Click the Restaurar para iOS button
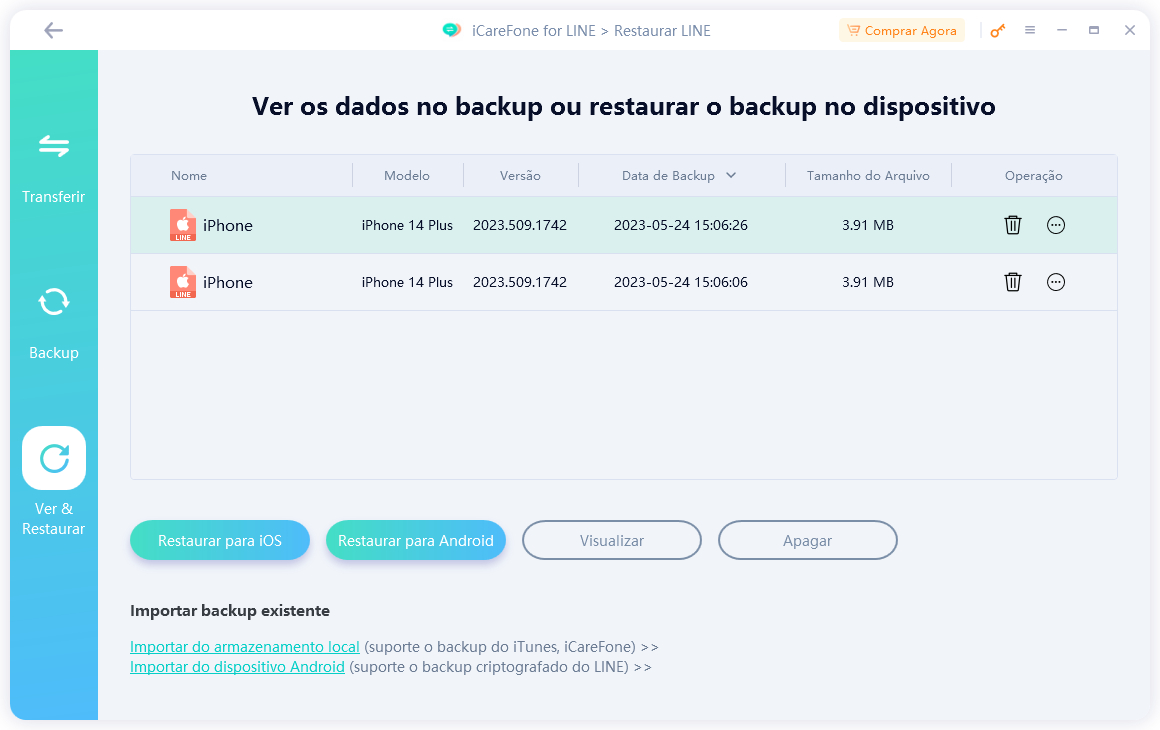The image size is (1160, 730). pos(219,540)
